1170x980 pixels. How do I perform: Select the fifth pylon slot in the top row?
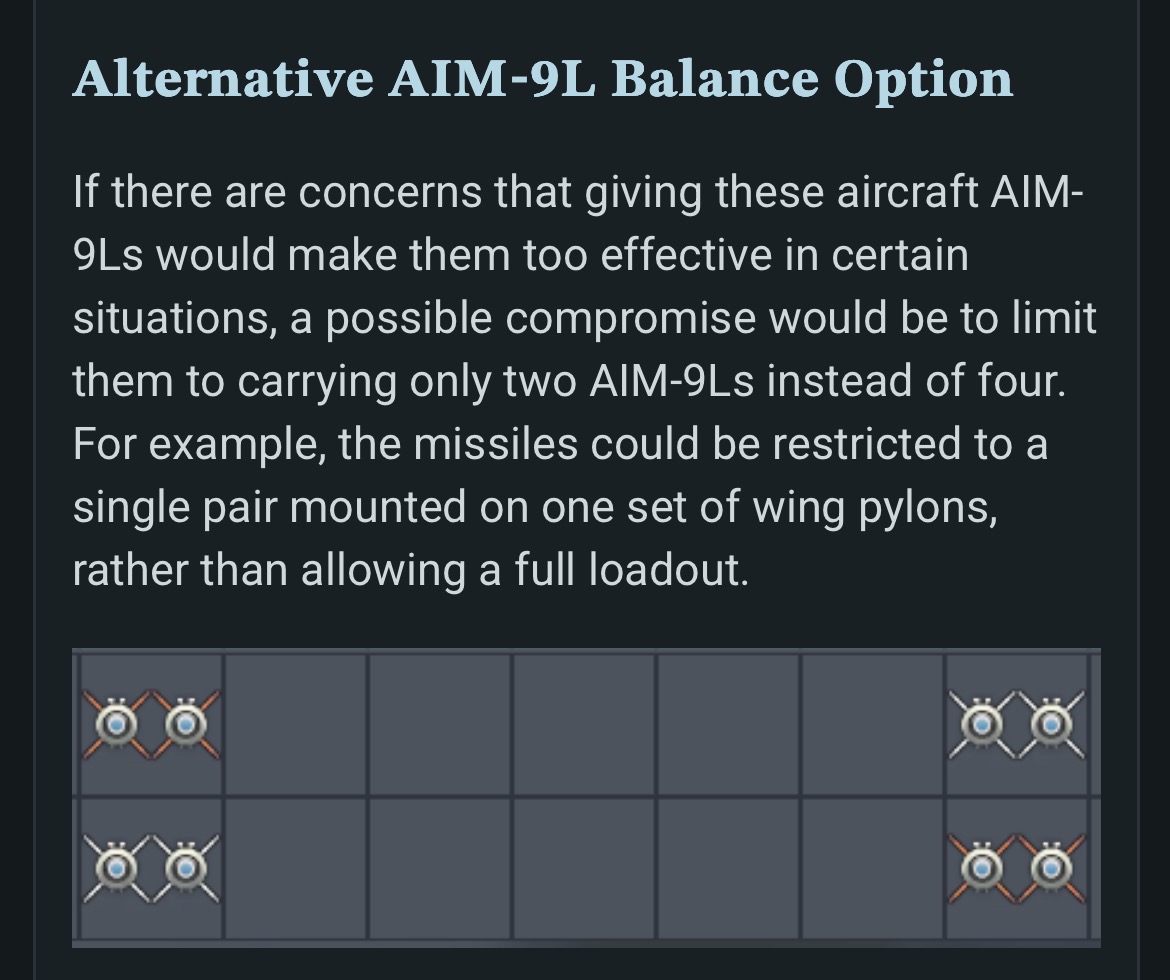[x=728, y=725]
